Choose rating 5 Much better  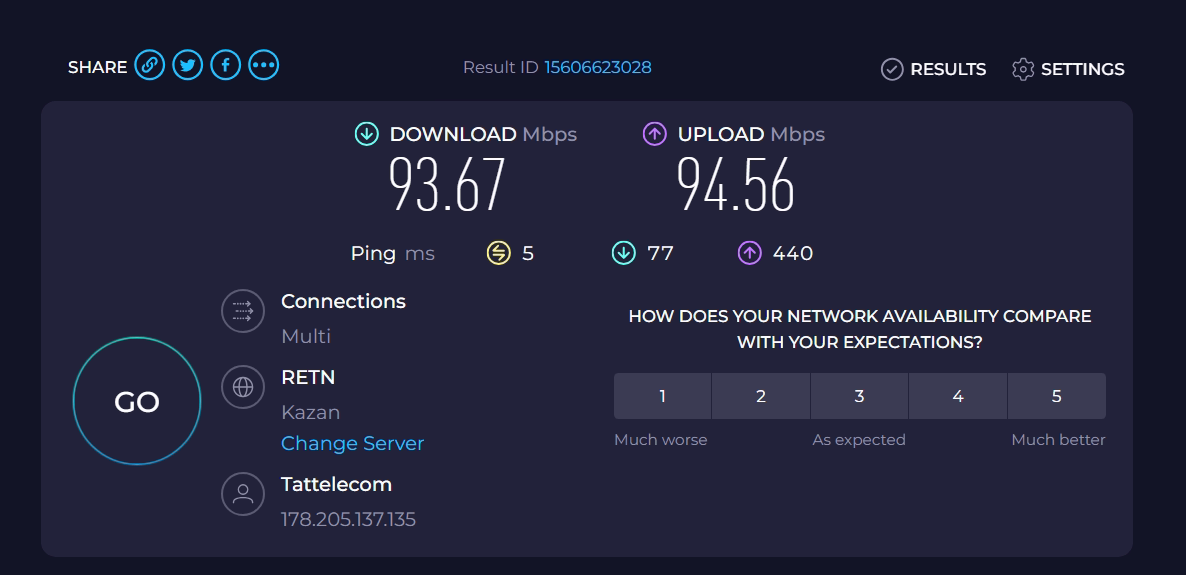pos(1056,396)
